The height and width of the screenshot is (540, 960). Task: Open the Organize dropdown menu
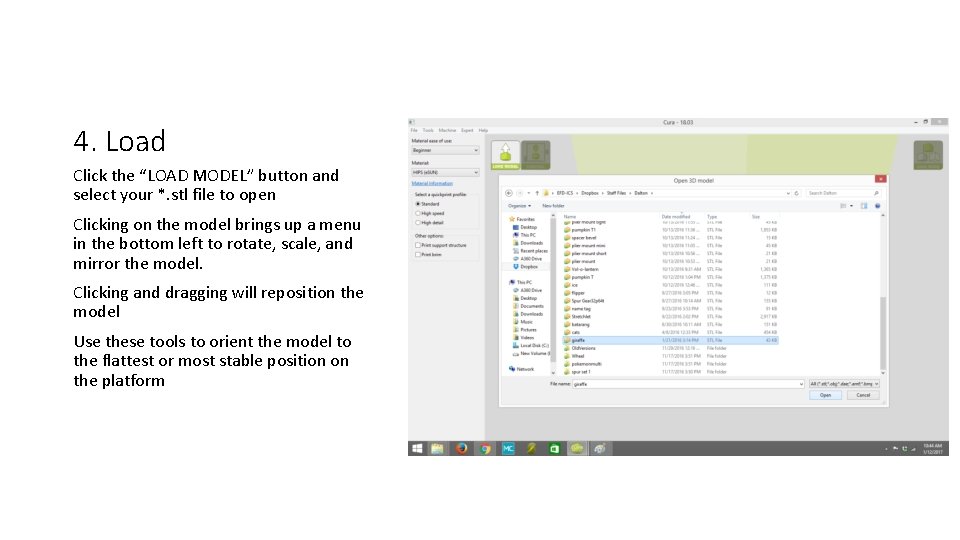520,206
